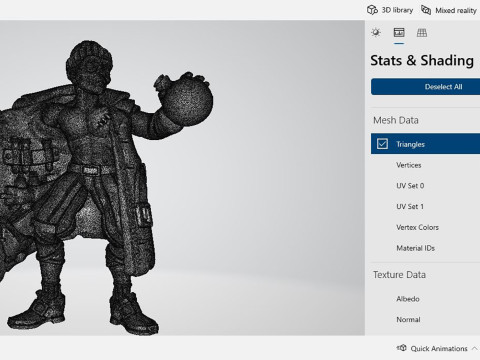The width and height of the screenshot is (480, 360).
Task: Uncheck the Triangles checkbox
Action: click(382, 144)
